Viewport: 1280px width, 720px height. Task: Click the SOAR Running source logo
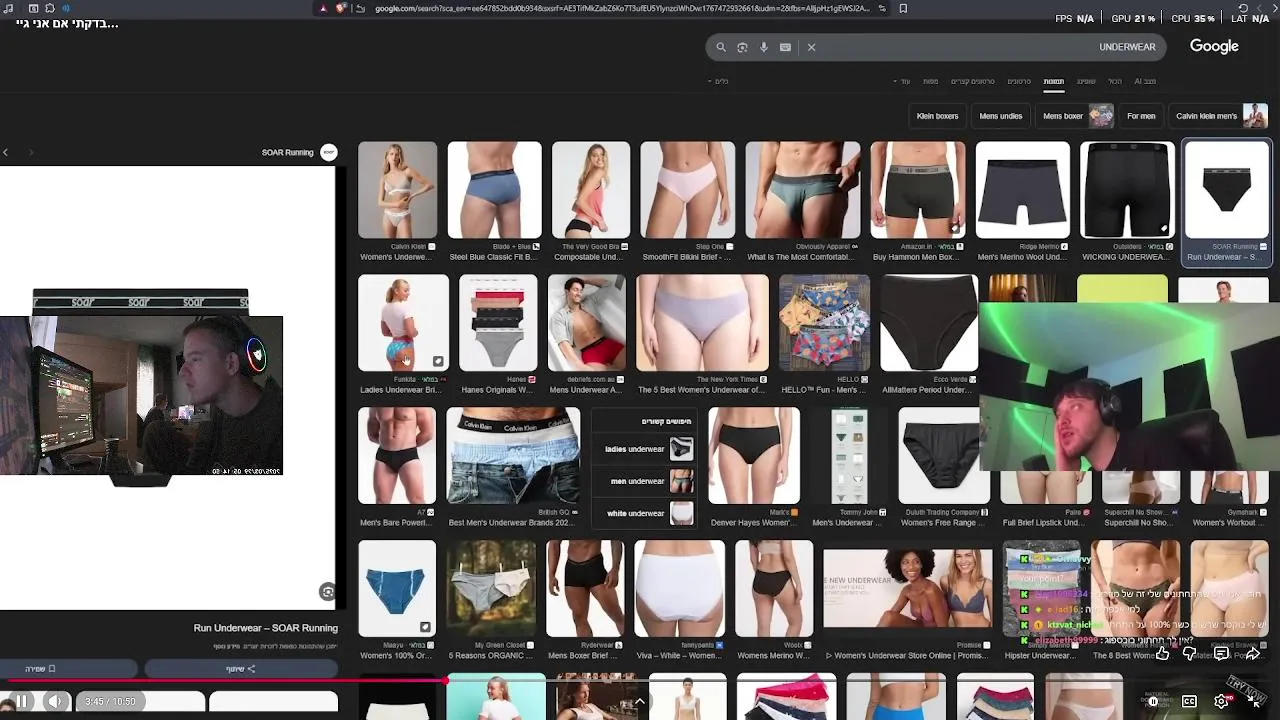(329, 152)
